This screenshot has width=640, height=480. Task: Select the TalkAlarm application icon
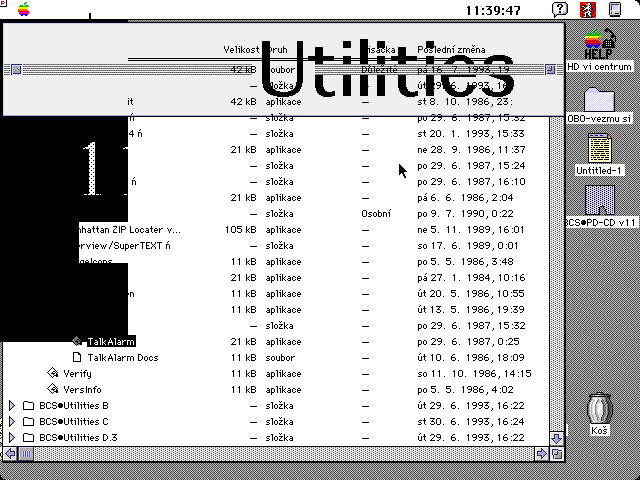(x=78, y=341)
